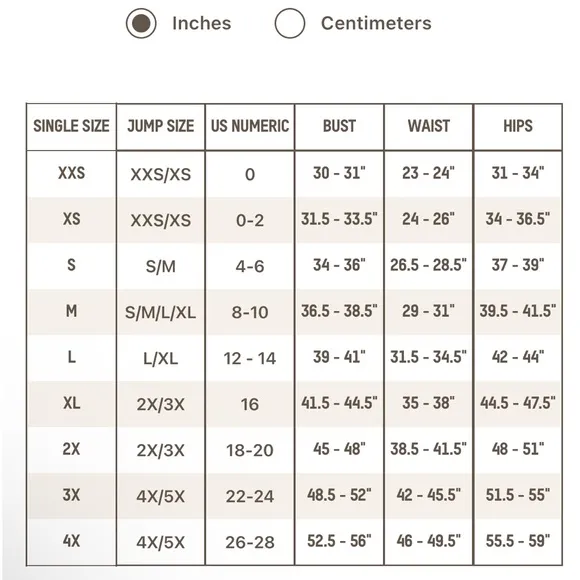Click the Inches label text
The image size is (580, 580).
pyautogui.click(x=202, y=23)
